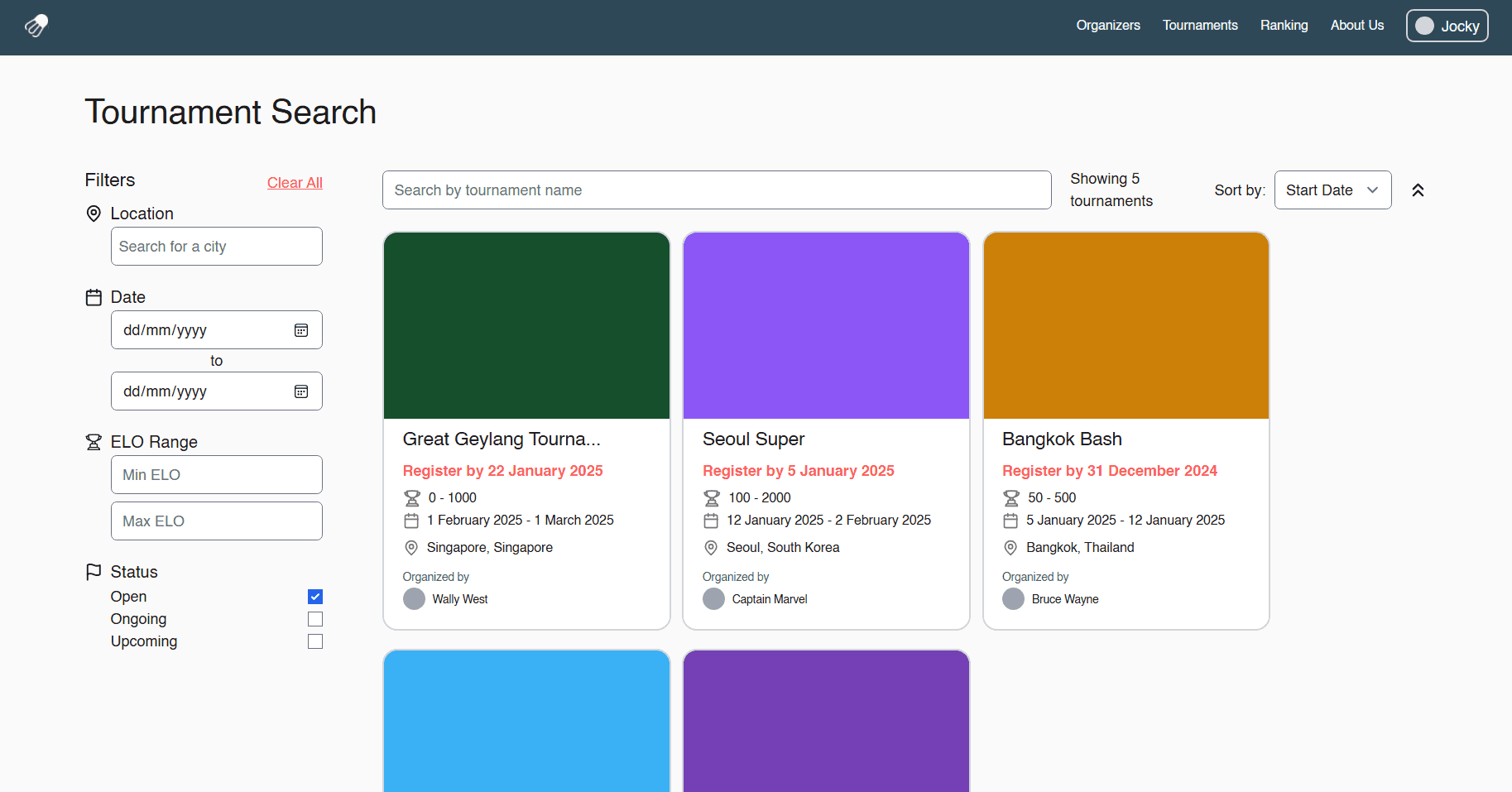Enable the Ongoing status checkbox
The image size is (1512, 792).
pyautogui.click(x=314, y=618)
